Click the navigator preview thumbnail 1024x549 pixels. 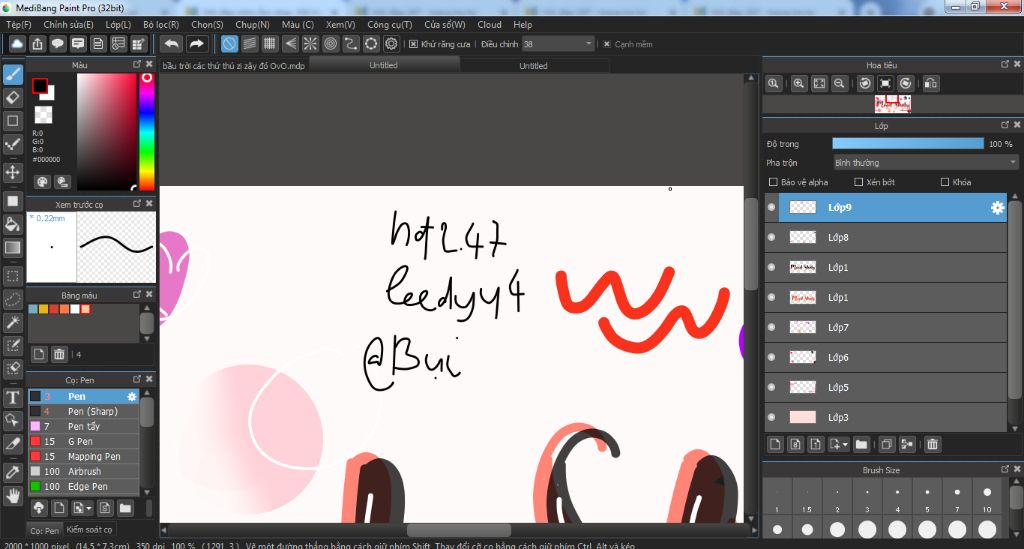893,104
